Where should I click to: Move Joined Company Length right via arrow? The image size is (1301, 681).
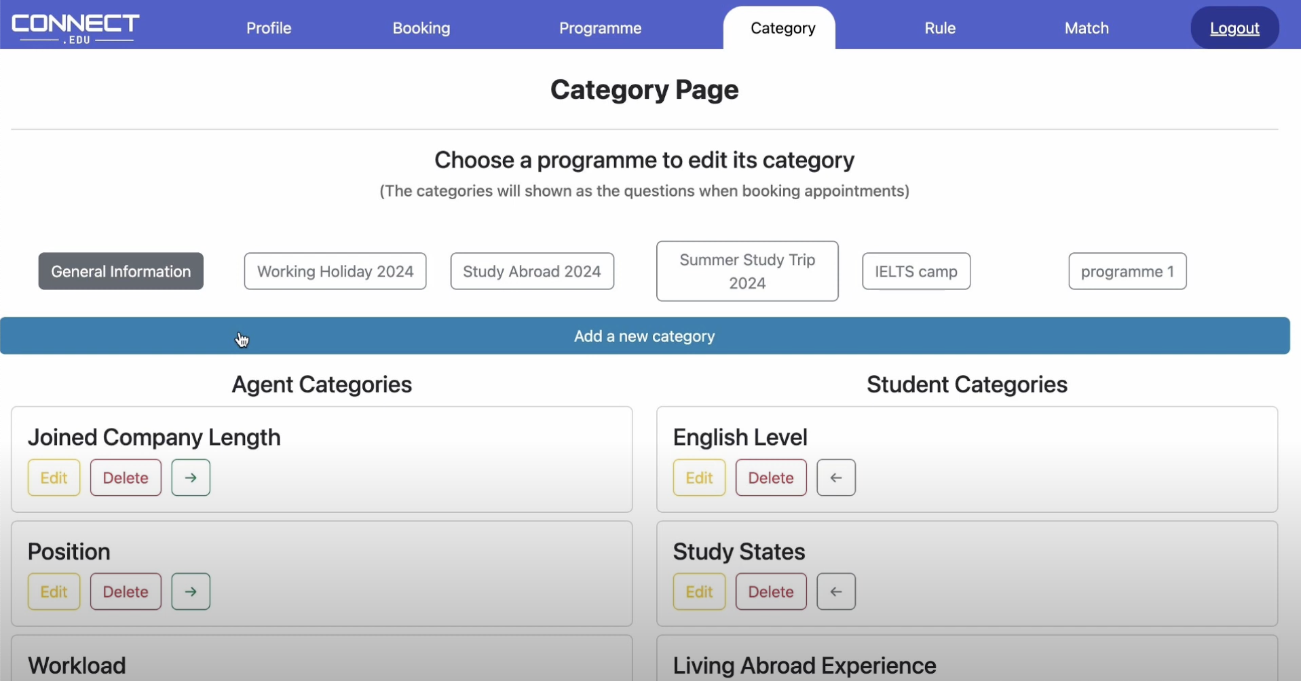(x=191, y=478)
